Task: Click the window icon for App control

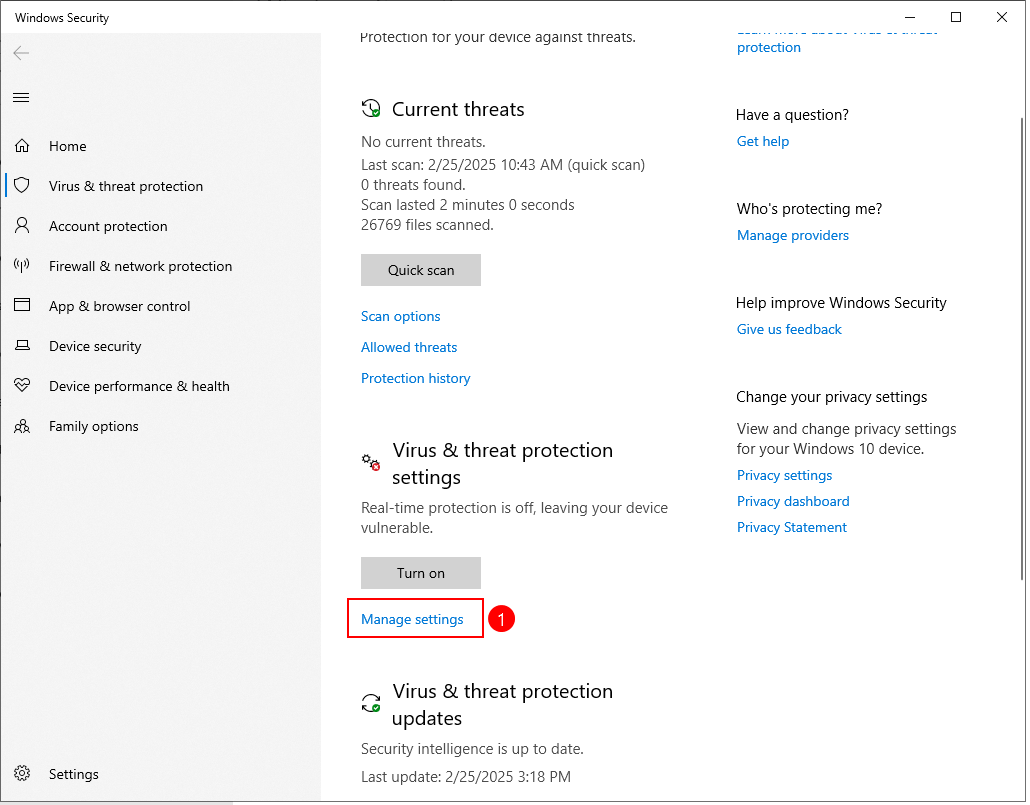Action: 22,306
